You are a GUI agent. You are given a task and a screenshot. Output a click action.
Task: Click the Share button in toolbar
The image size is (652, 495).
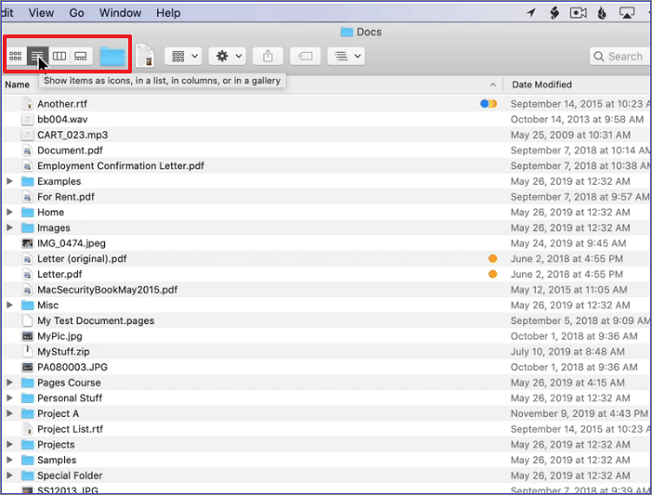pyautogui.click(x=268, y=56)
